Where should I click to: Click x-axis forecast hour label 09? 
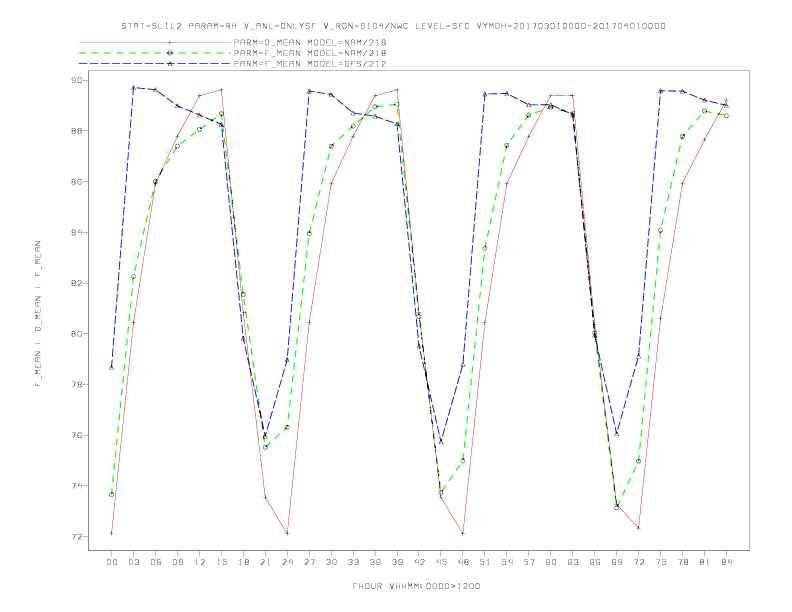(177, 562)
